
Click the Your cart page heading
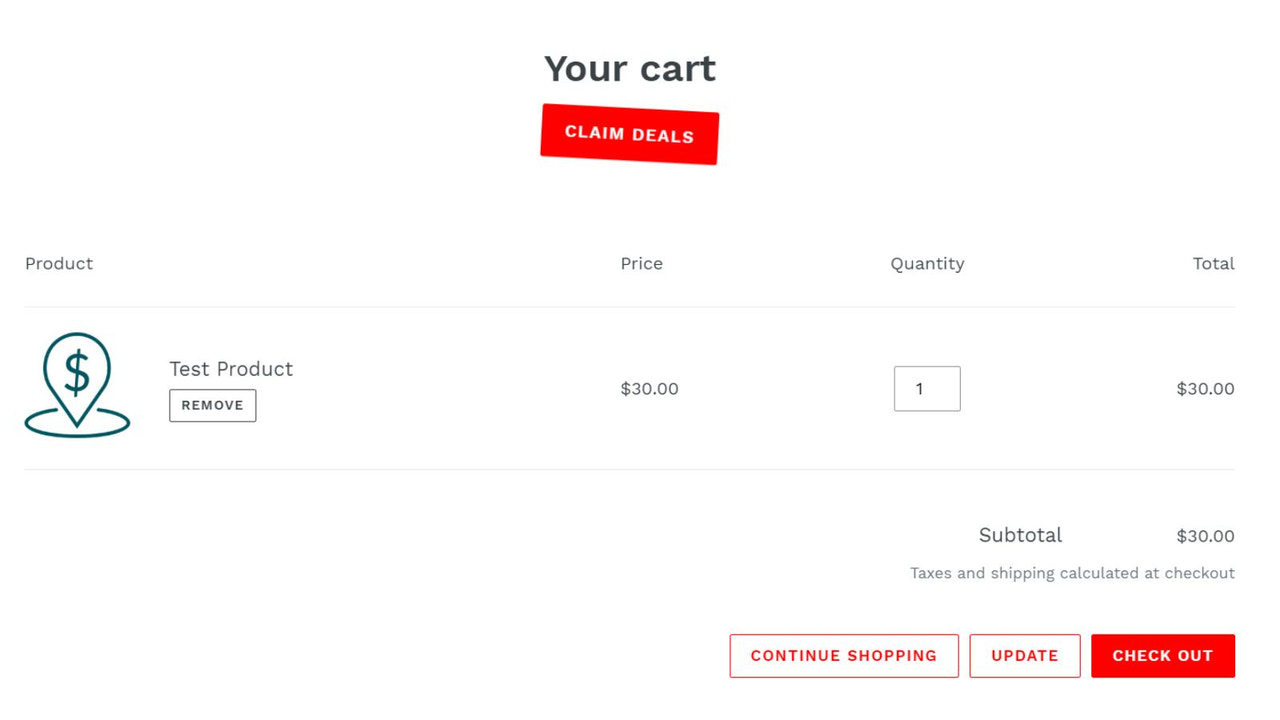pos(629,68)
